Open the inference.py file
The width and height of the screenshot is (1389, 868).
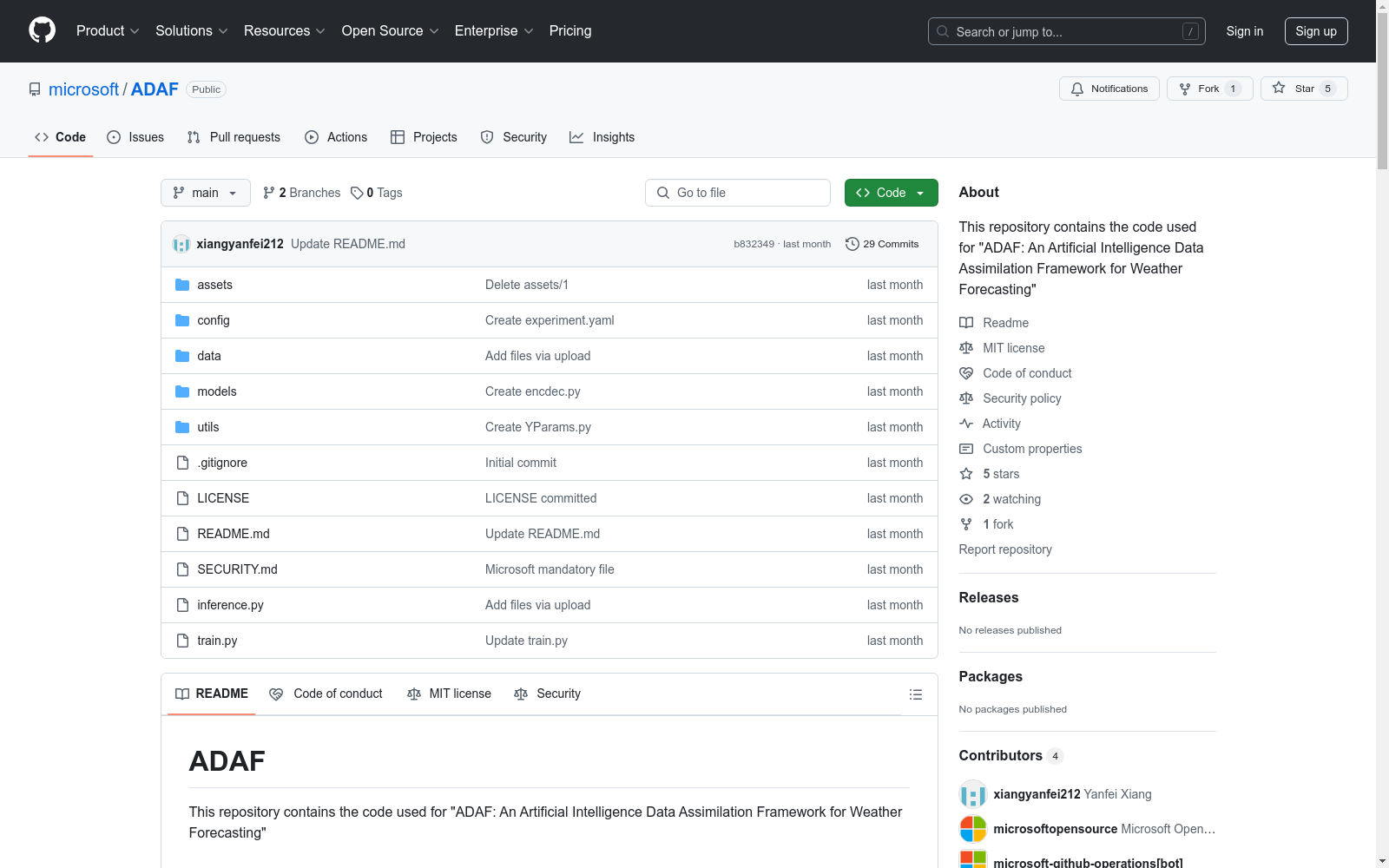230,605
